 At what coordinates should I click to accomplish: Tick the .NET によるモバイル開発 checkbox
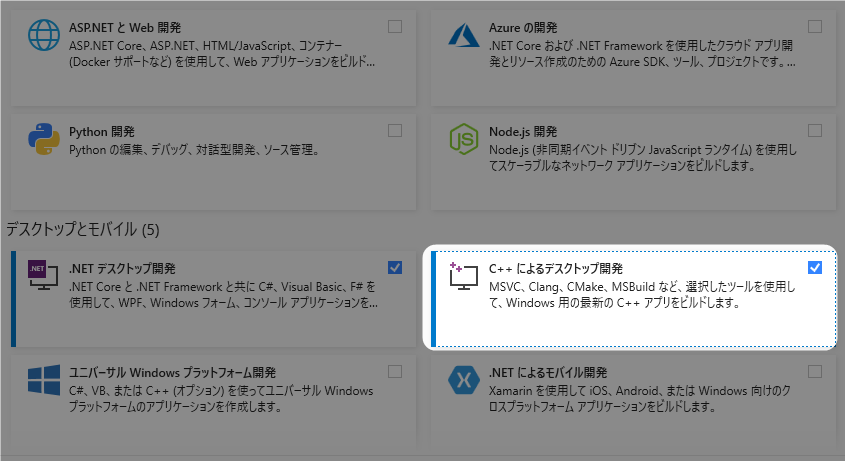pyautogui.click(x=815, y=371)
